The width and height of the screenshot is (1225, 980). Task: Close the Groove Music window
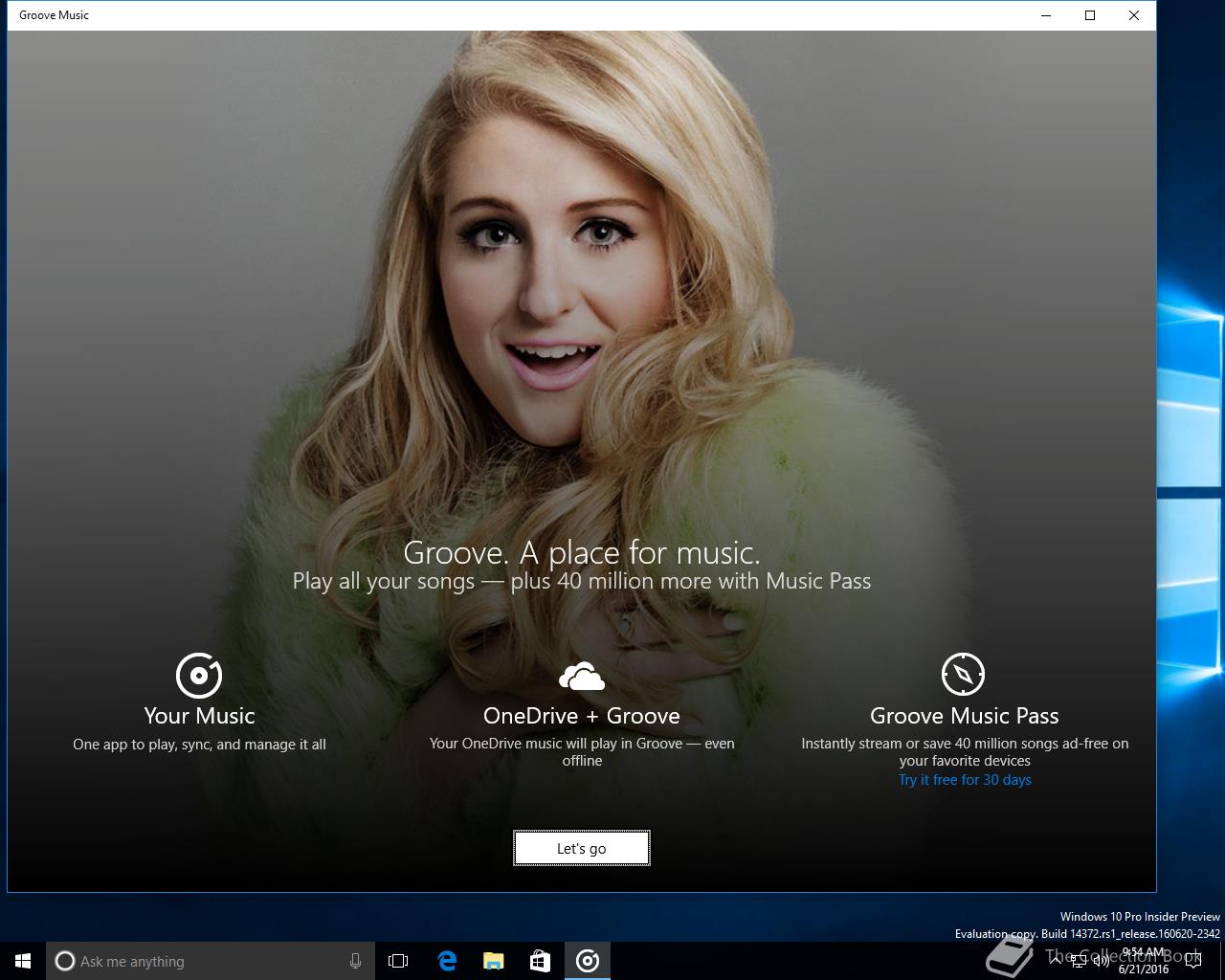click(1134, 15)
